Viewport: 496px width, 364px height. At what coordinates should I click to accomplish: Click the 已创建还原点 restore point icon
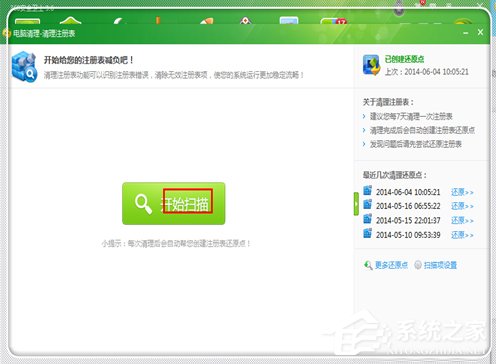pyautogui.click(x=371, y=65)
